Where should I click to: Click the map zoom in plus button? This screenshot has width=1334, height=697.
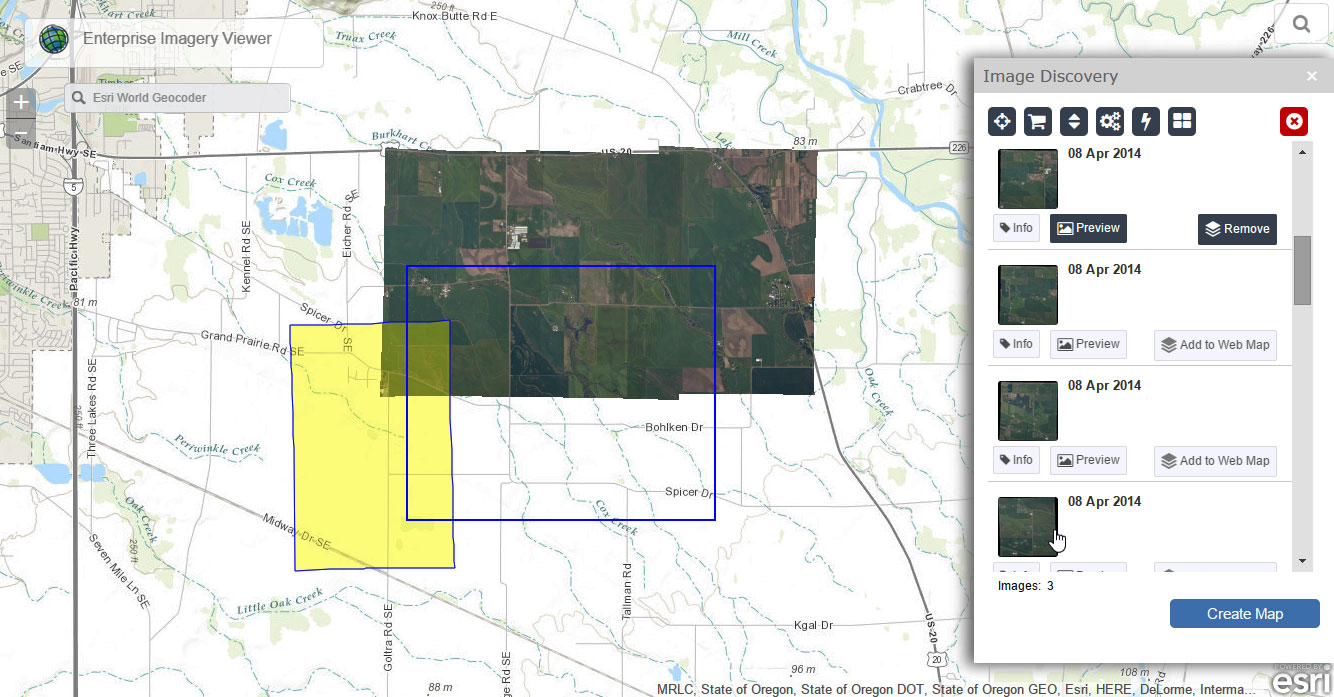[21, 103]
